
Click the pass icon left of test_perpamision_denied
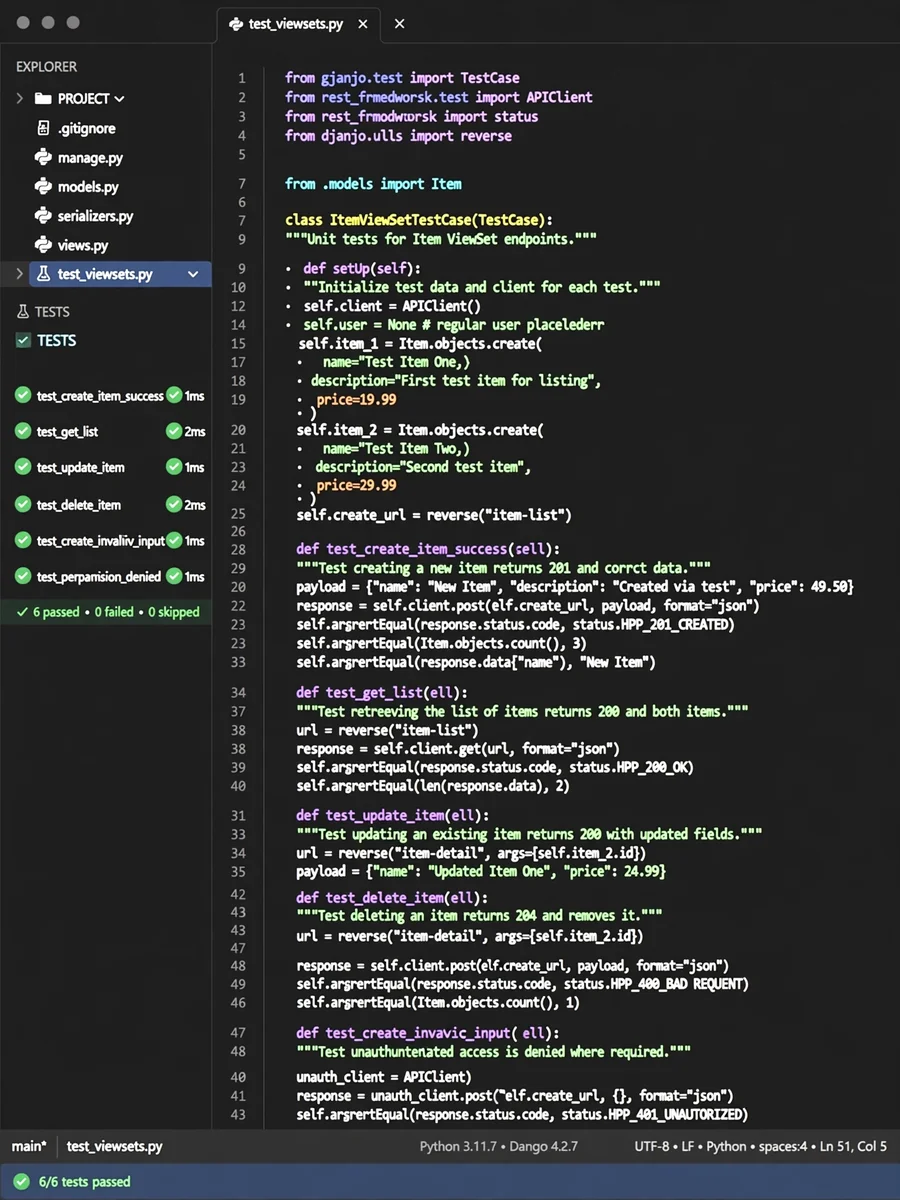(x=23, y=577)
